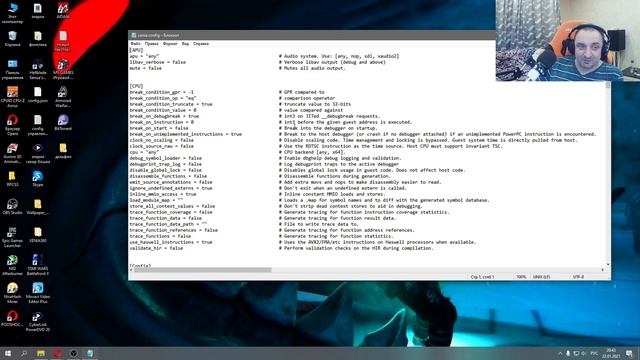Click 'UNIX (LF)' in the status bar
The height and width of the screenshot is (360, 640).
pyautogui.click(x=542, y=277)
